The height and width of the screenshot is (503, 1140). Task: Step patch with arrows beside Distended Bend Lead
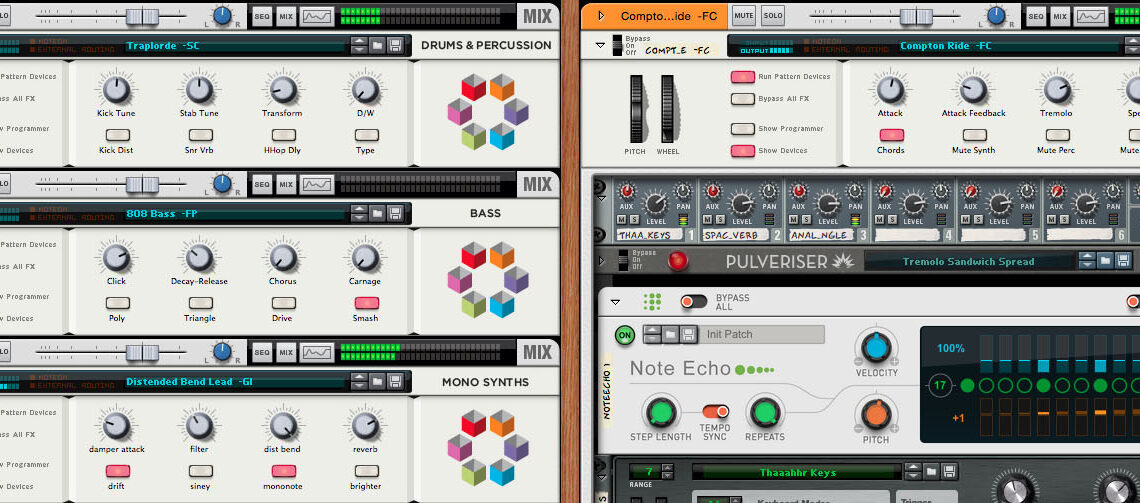tap(359, 382)
